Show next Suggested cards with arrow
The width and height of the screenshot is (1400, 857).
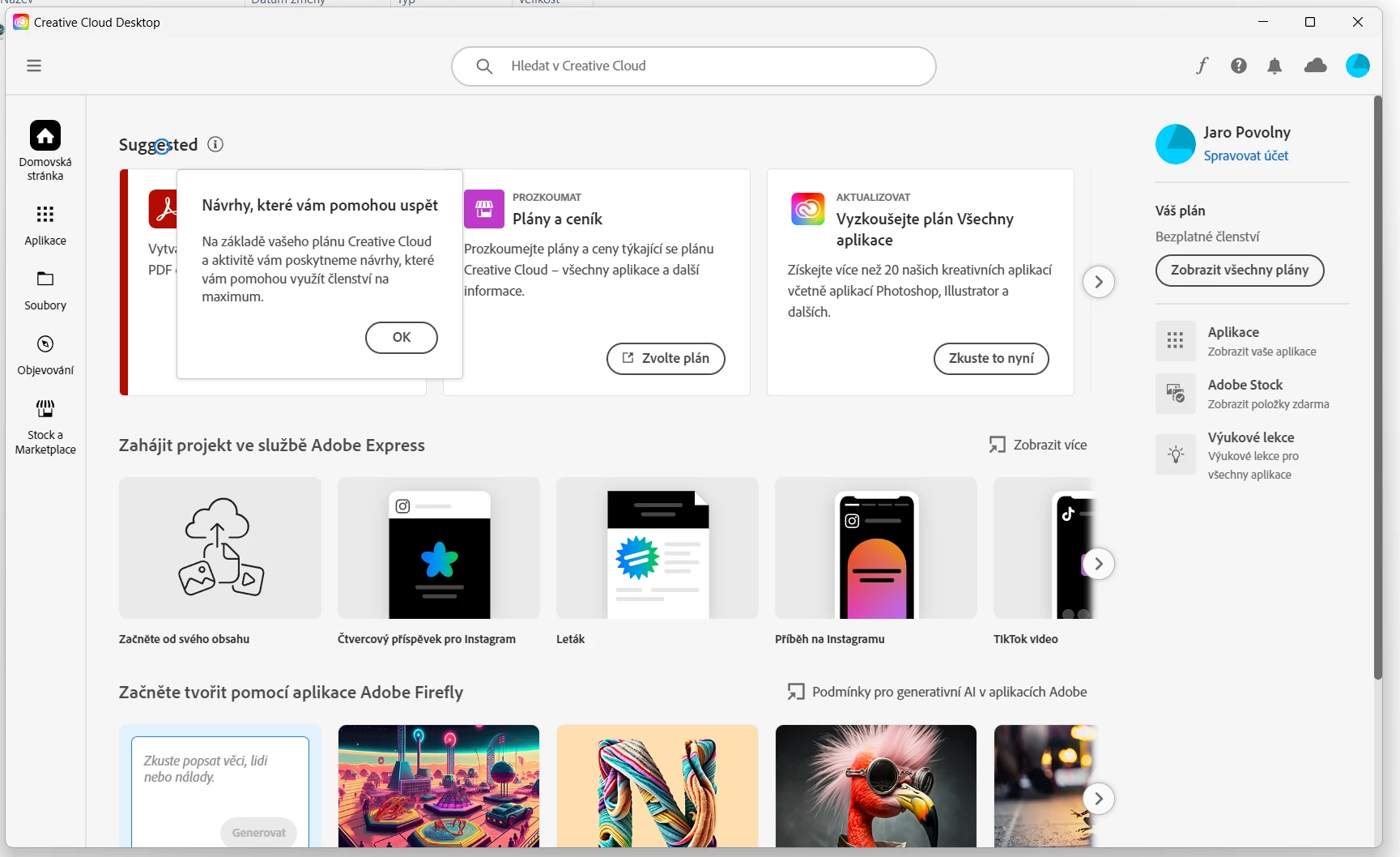tap(1099, 282)
